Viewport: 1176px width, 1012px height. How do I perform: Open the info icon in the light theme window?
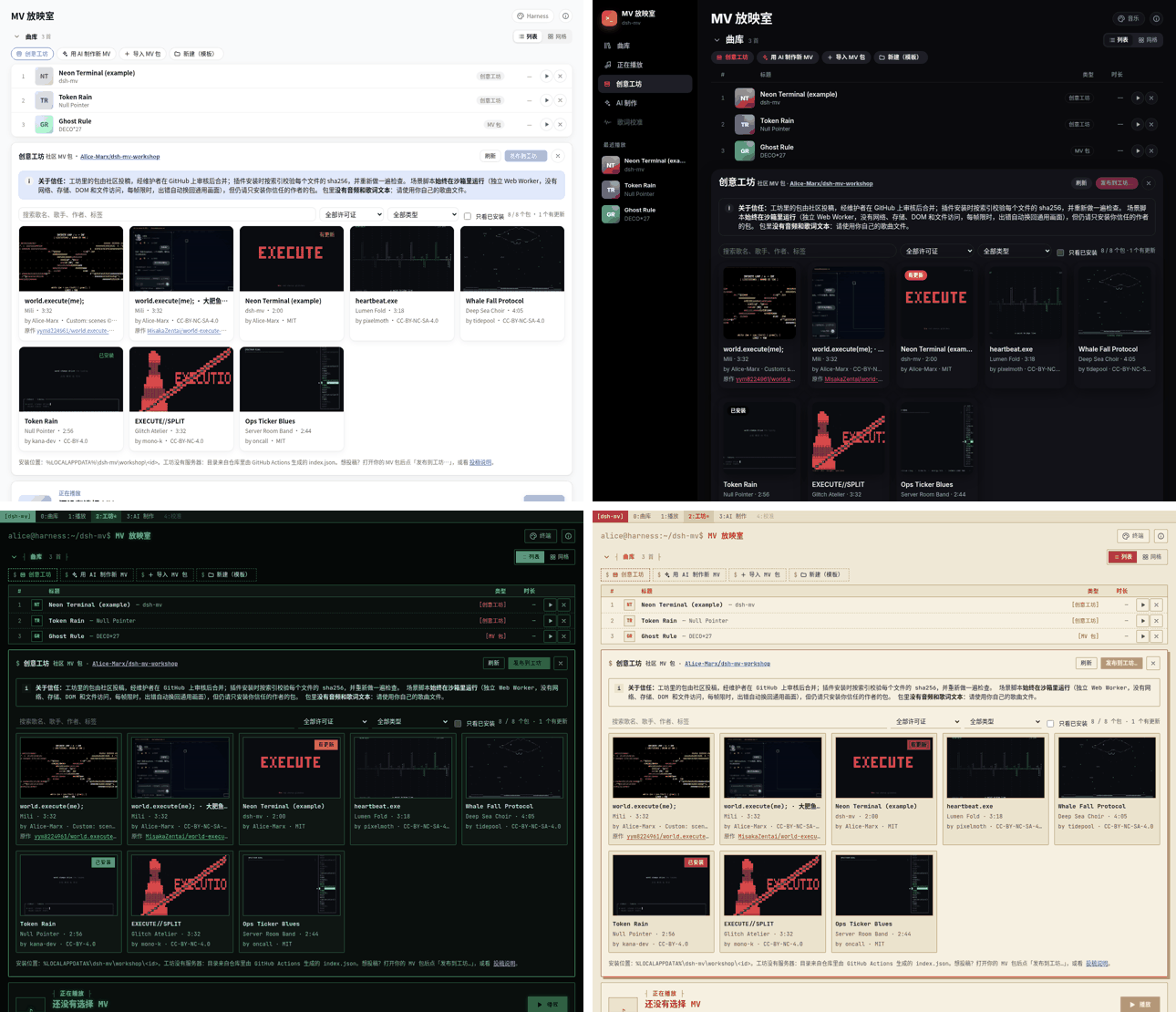tap(565, 15)
